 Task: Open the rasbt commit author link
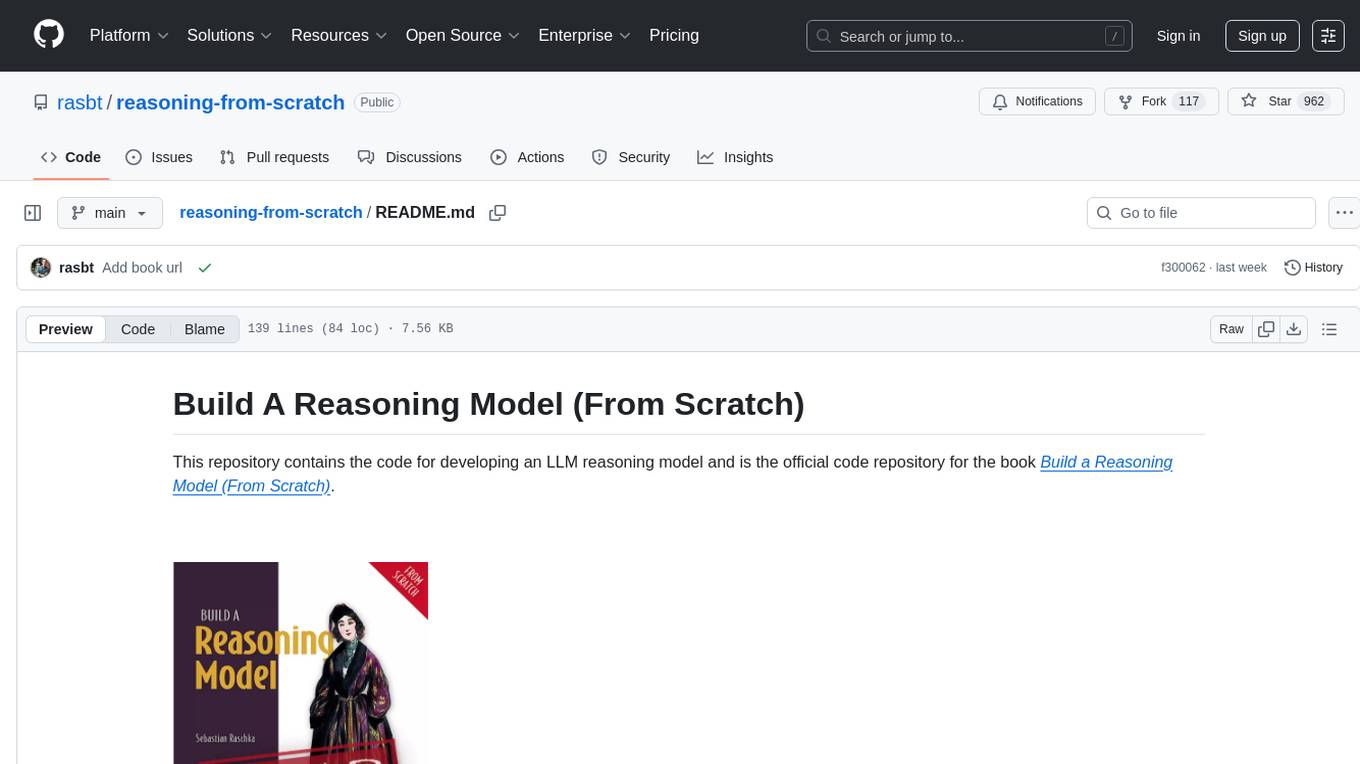[x=77, y=268]
